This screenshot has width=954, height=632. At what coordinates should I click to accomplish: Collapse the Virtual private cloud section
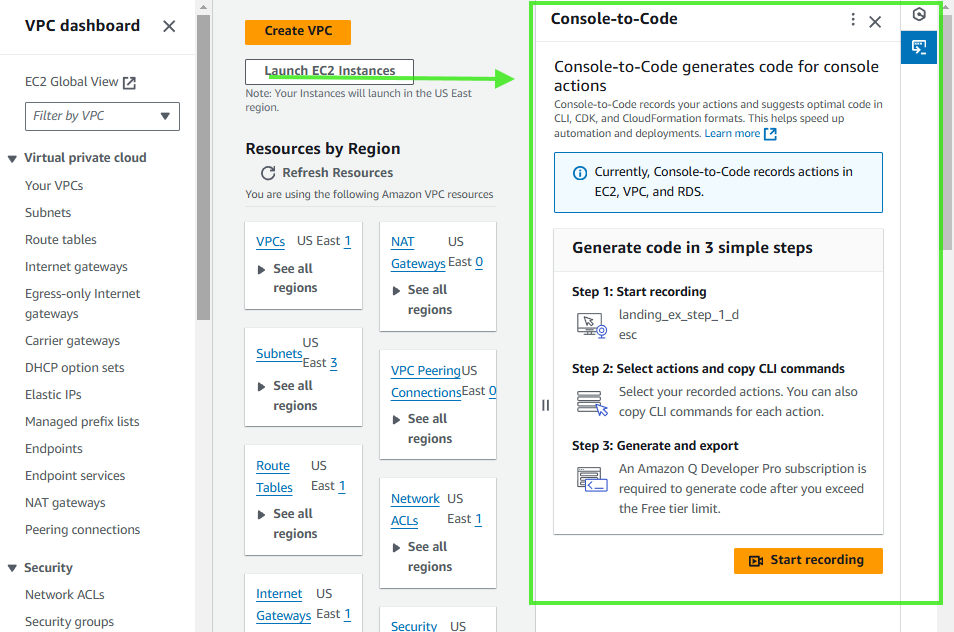[x=10, y=157]
